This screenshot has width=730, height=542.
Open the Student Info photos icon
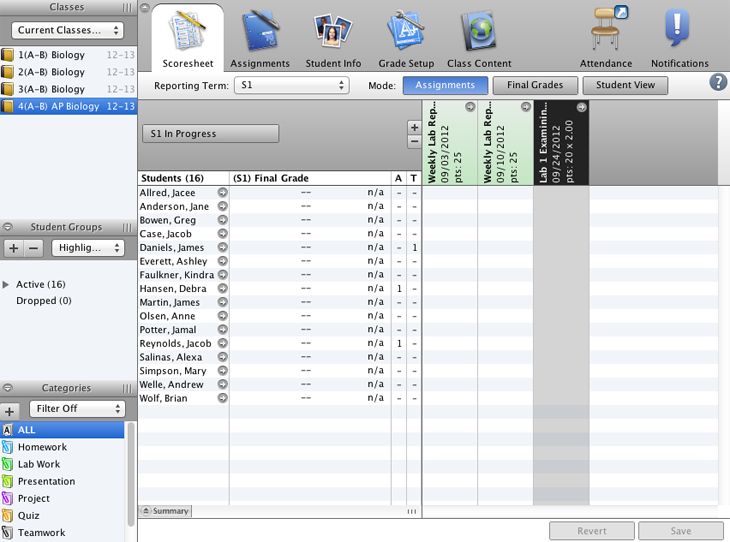click(x=333, y=32)
